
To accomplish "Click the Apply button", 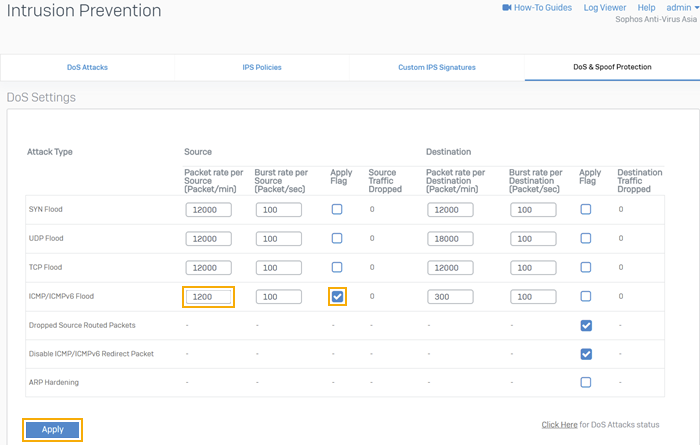I will (x=53, y=429).
